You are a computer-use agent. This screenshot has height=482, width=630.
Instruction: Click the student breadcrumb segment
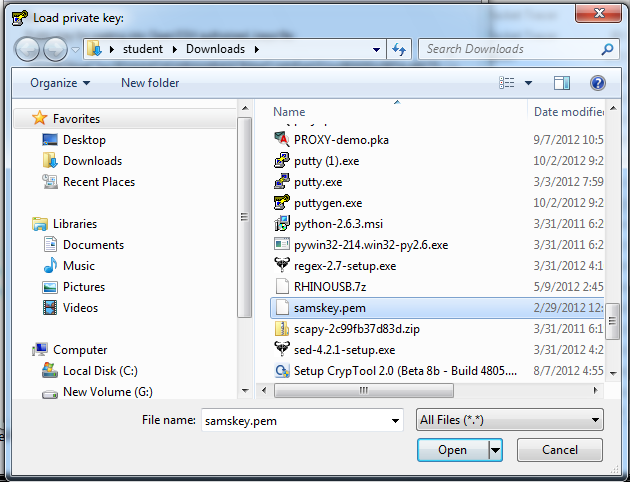pyautogui.click(x=143, y=49)
